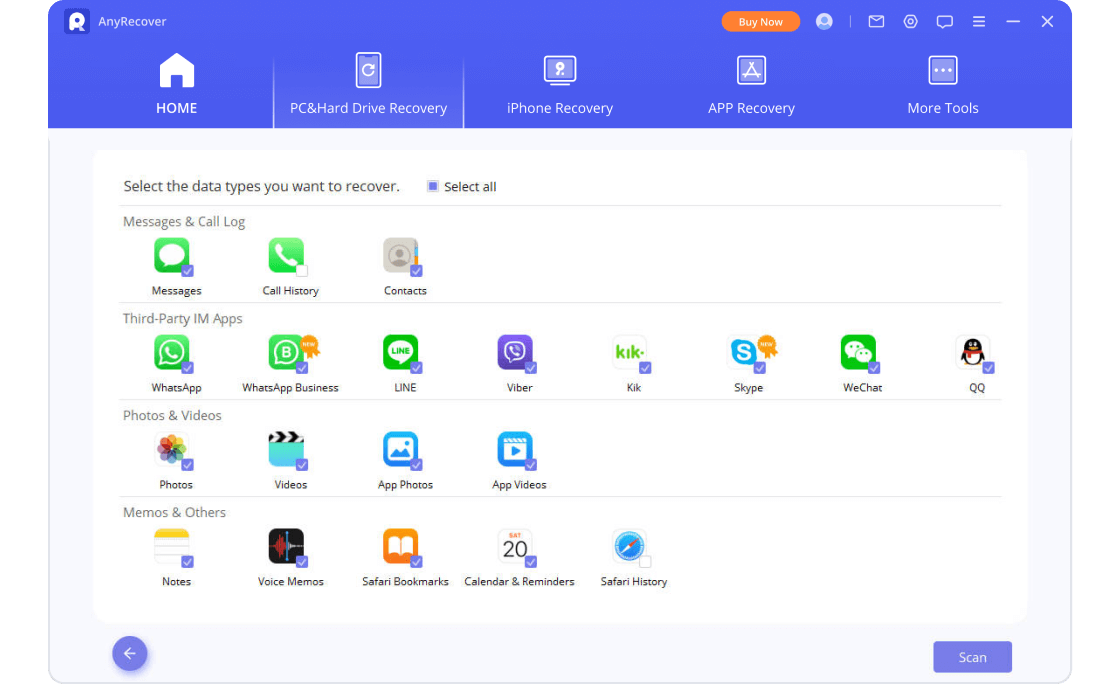Click the Videos clapperboard icon
1120x684 pixels.
tap(286, 449)
